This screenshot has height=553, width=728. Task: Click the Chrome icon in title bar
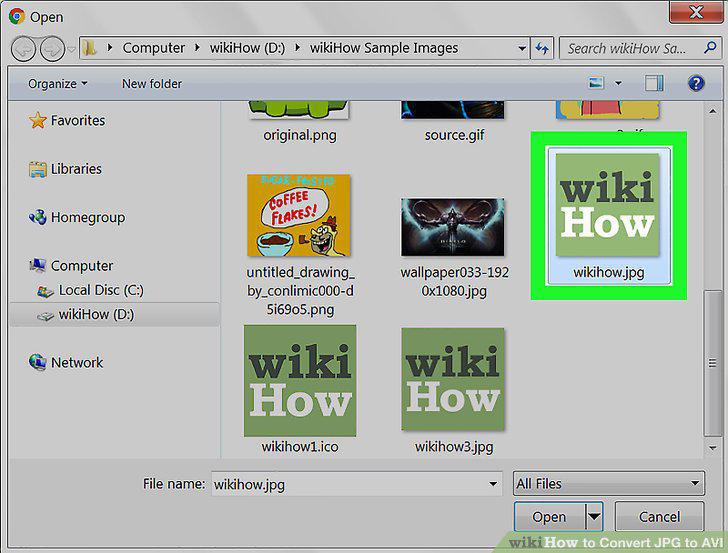[17, 16]
